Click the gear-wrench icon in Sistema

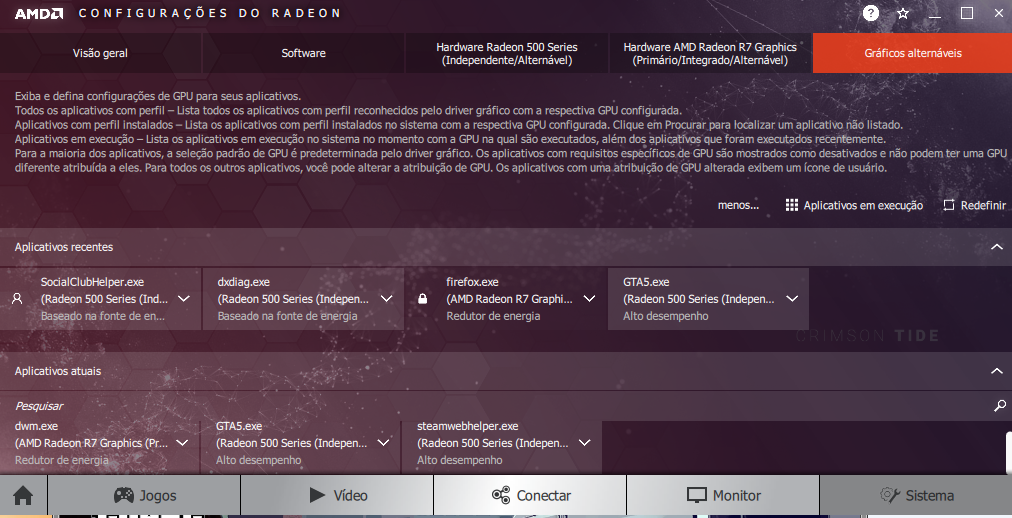click(889, 495)
